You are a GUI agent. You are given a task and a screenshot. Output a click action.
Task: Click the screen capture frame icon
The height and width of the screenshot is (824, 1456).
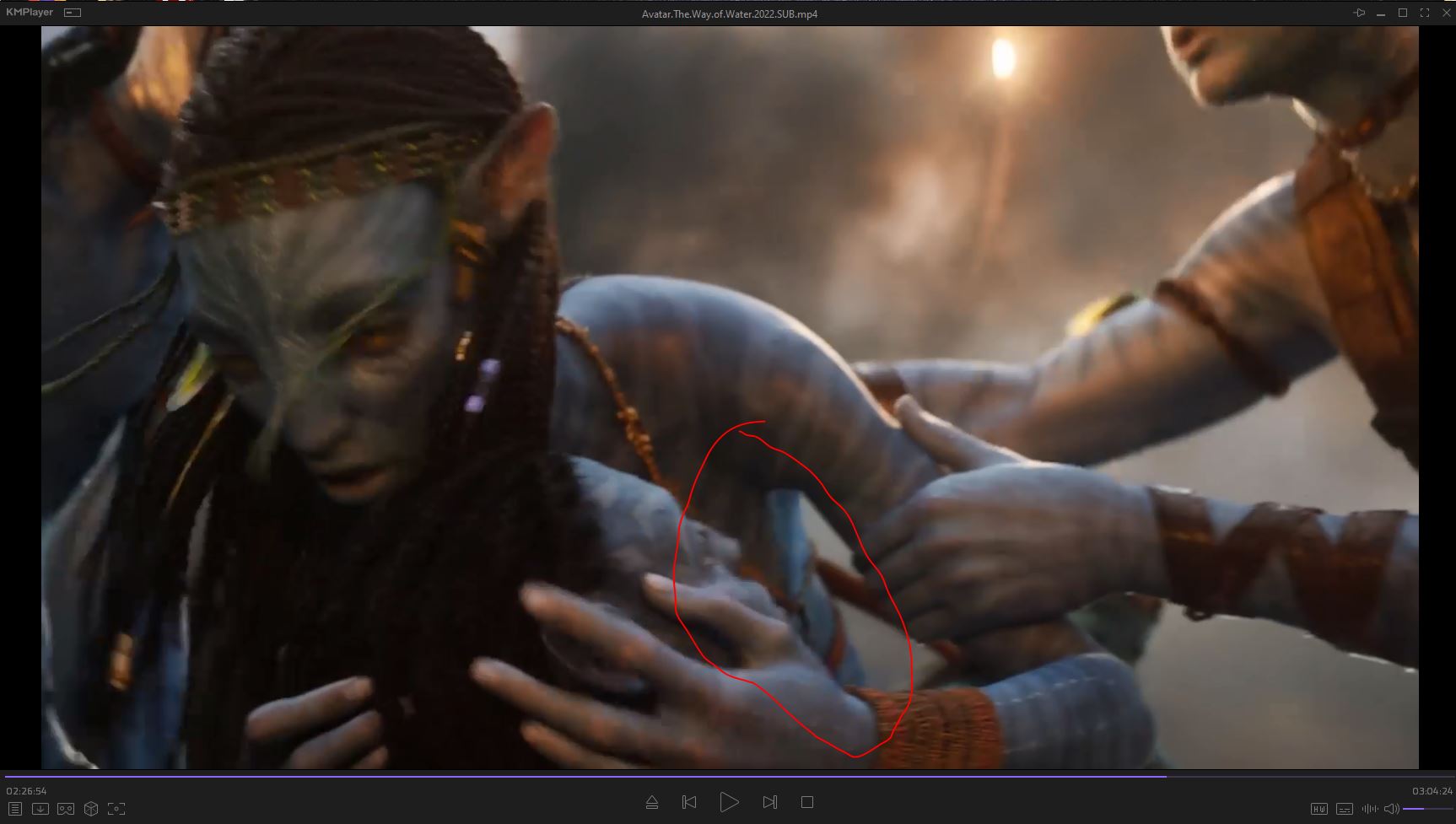116,809
